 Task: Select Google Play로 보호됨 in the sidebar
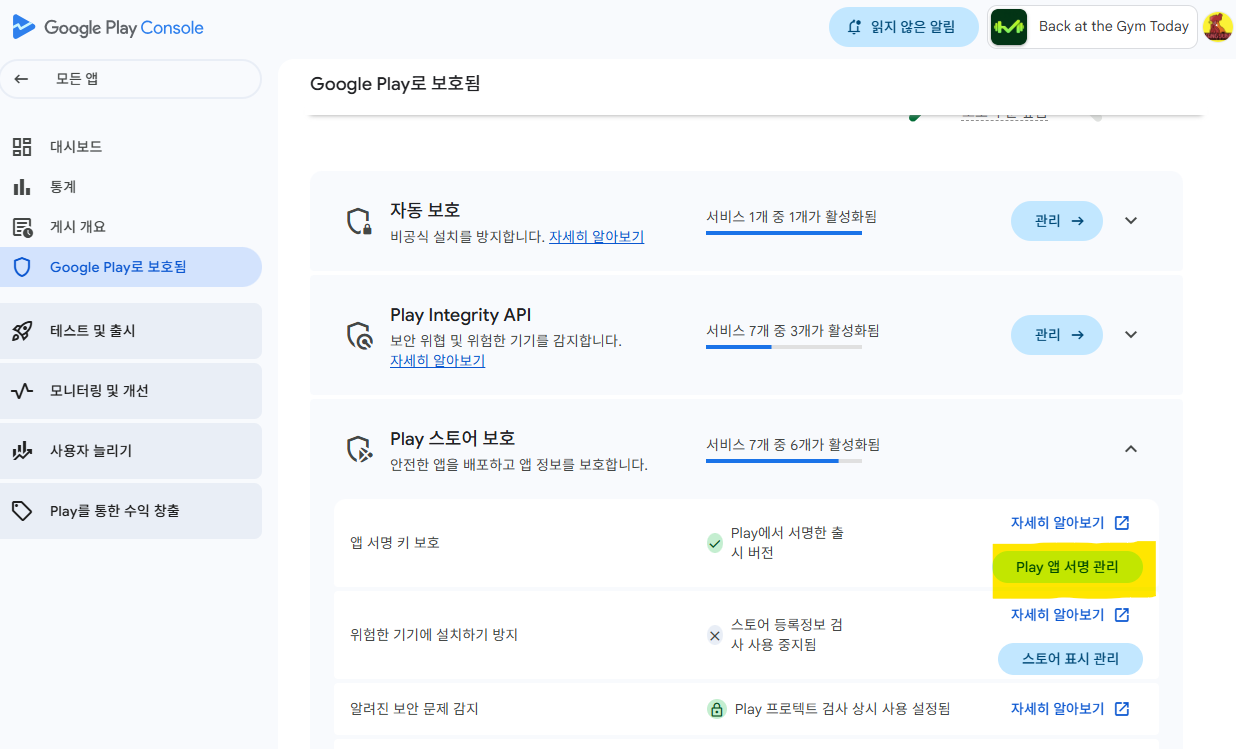(x=131, y=267)
